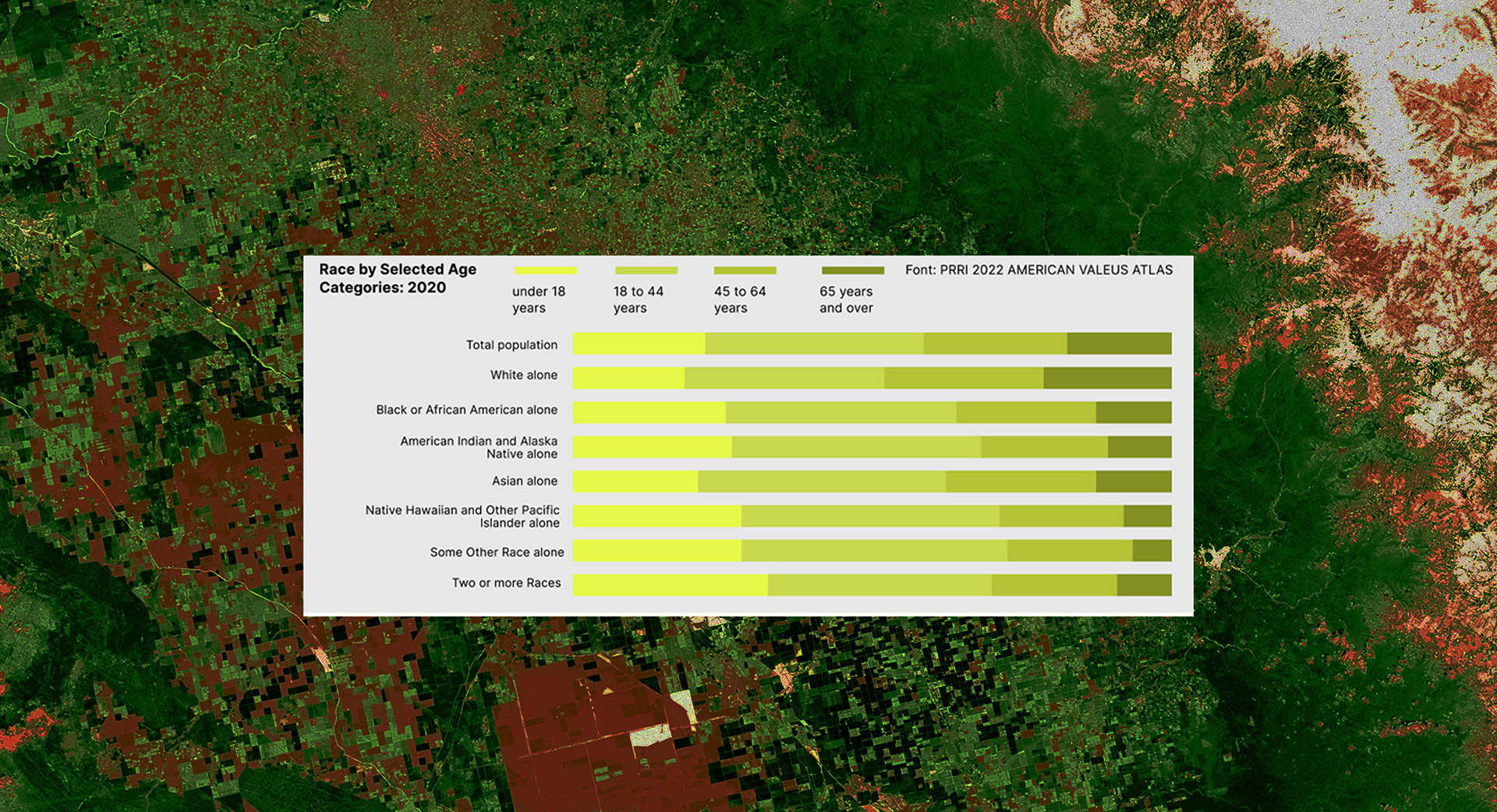Click the 'Race by Selected Age Categories: 2020' title
Image resolution: width=1497 pixels, height=812 pixels.
pyautogui.click(x=398, y=278)
